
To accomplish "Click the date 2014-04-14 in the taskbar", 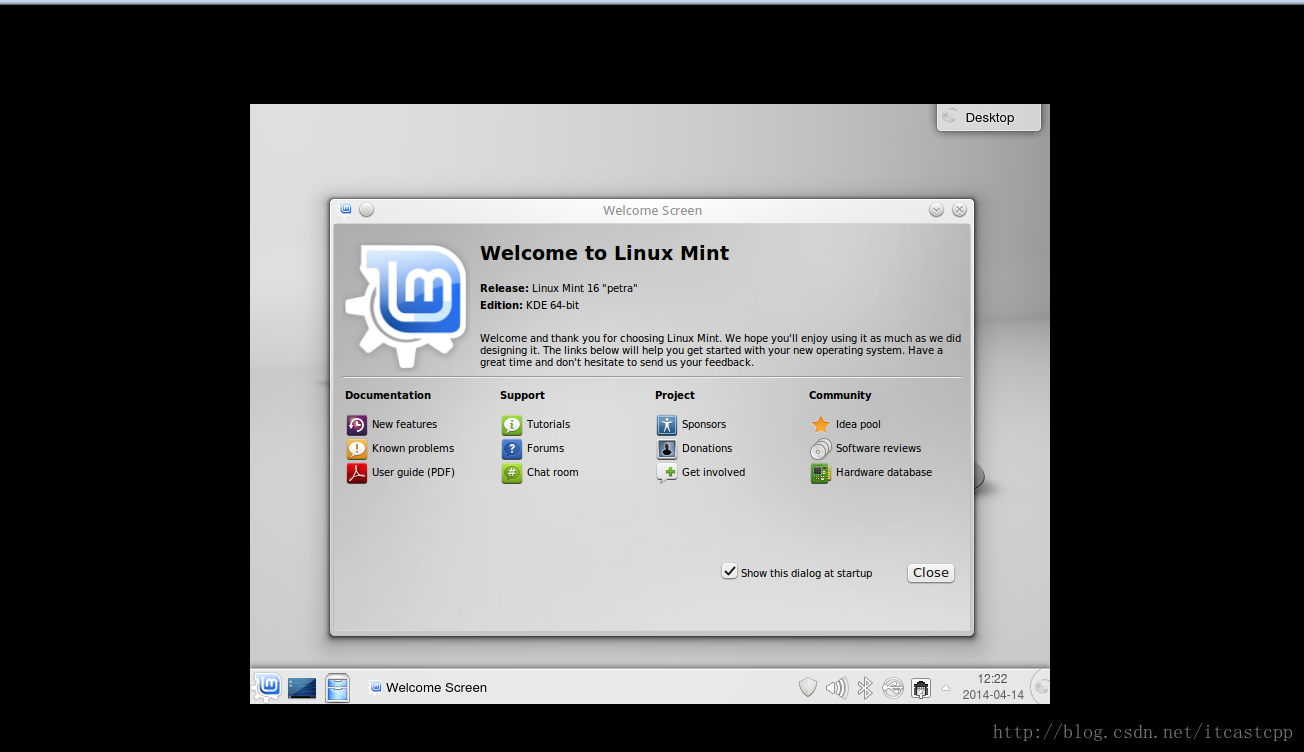I will 993,695.
